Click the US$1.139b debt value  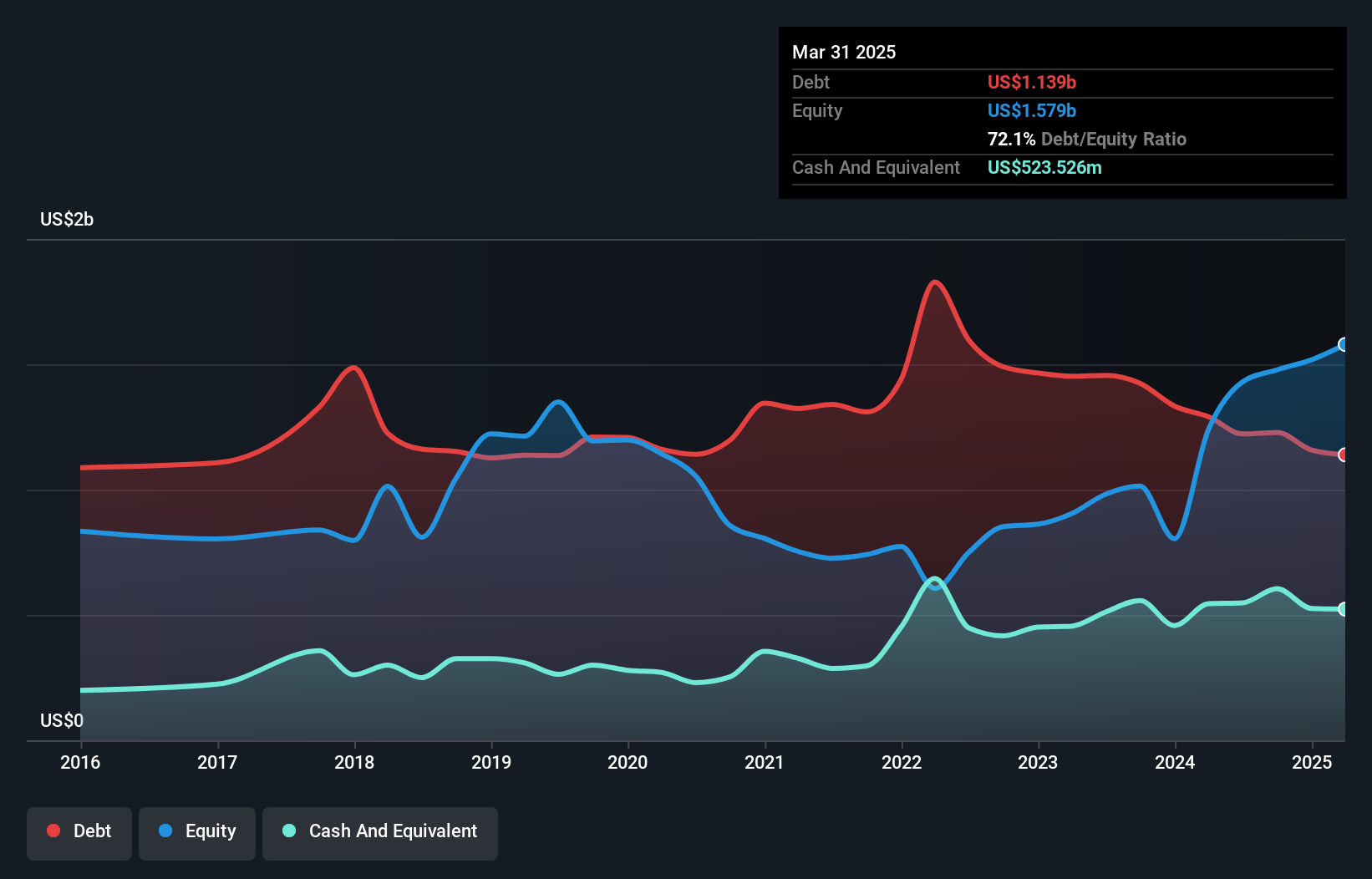pyautogui.click(x=1032, y=82)
